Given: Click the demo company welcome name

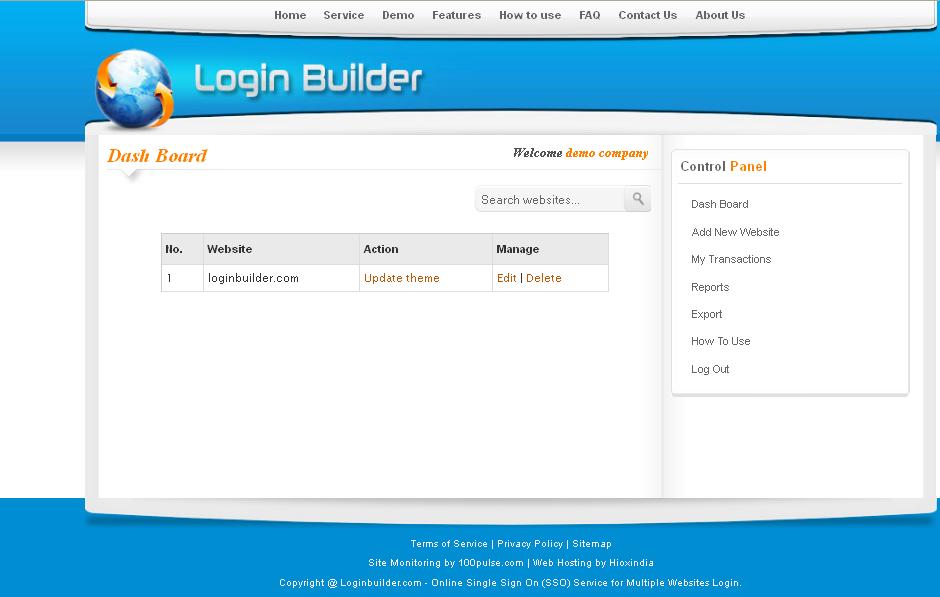Looking at the screenshot, I should click(x=607, y=153).
